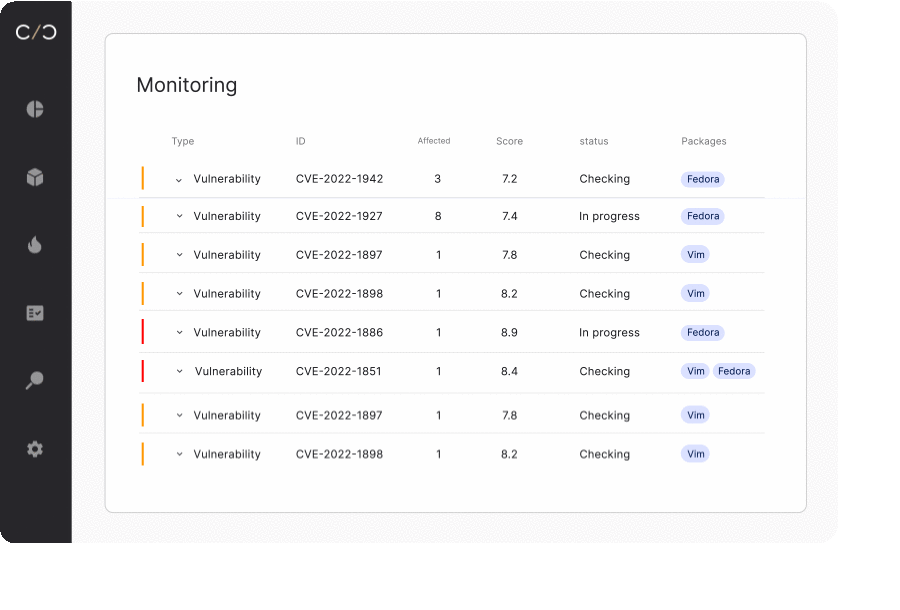Click the Fedora tag for CVE-2022-1886
Viewport: 900px width, 610px height.
[x=703, y=332]
